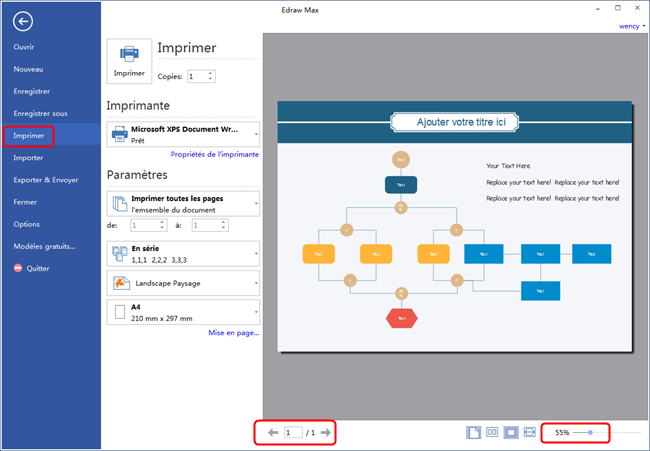This screenshot has height=451, width=650.
Task: Go to the next preview page
Action: tap(325, 432)
